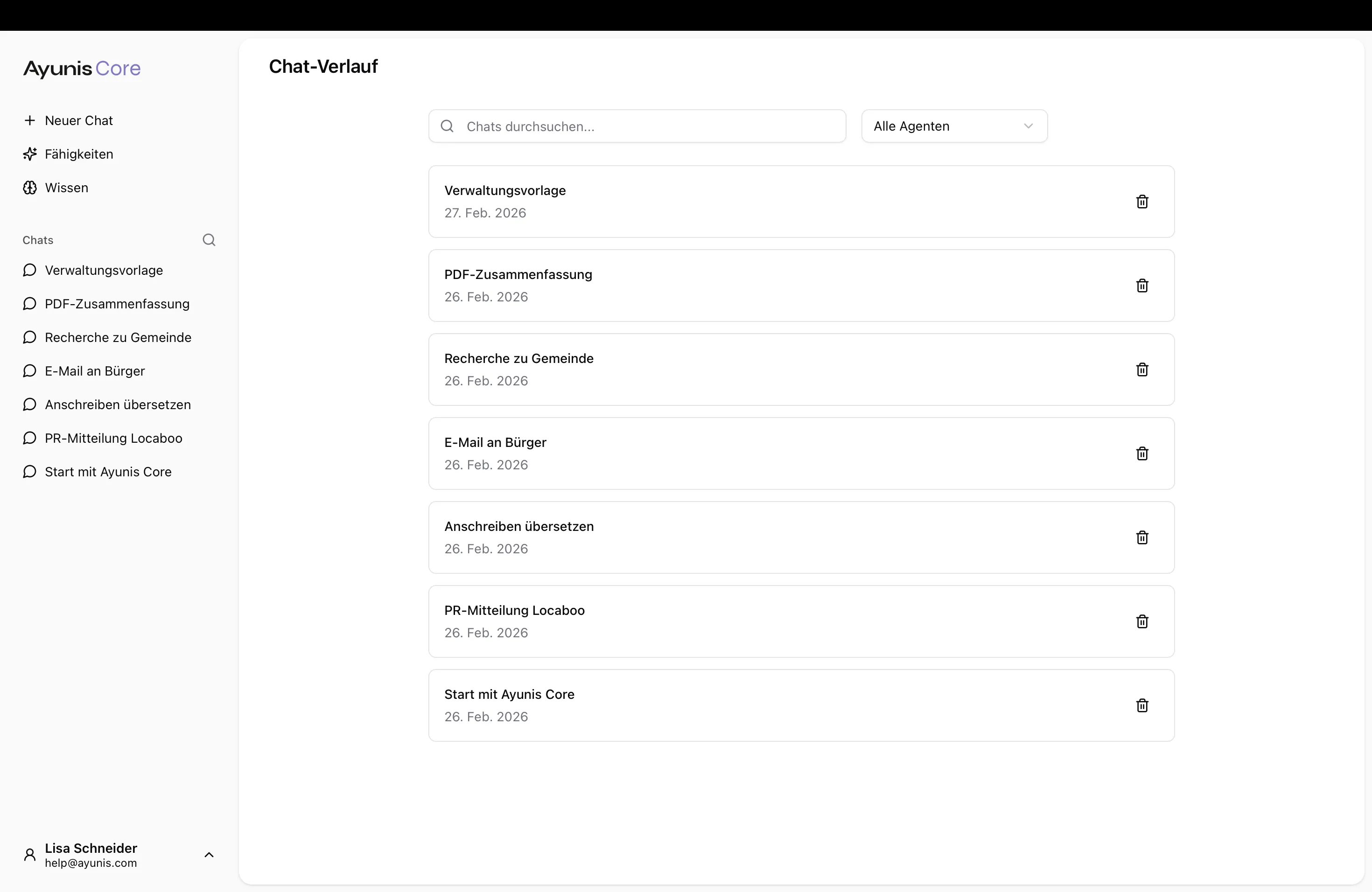Delete the Start mit Ayunis Core chat
The width and height of the screenshot is (1372, 892).
pyautogui.click(x=1142, y=705)
